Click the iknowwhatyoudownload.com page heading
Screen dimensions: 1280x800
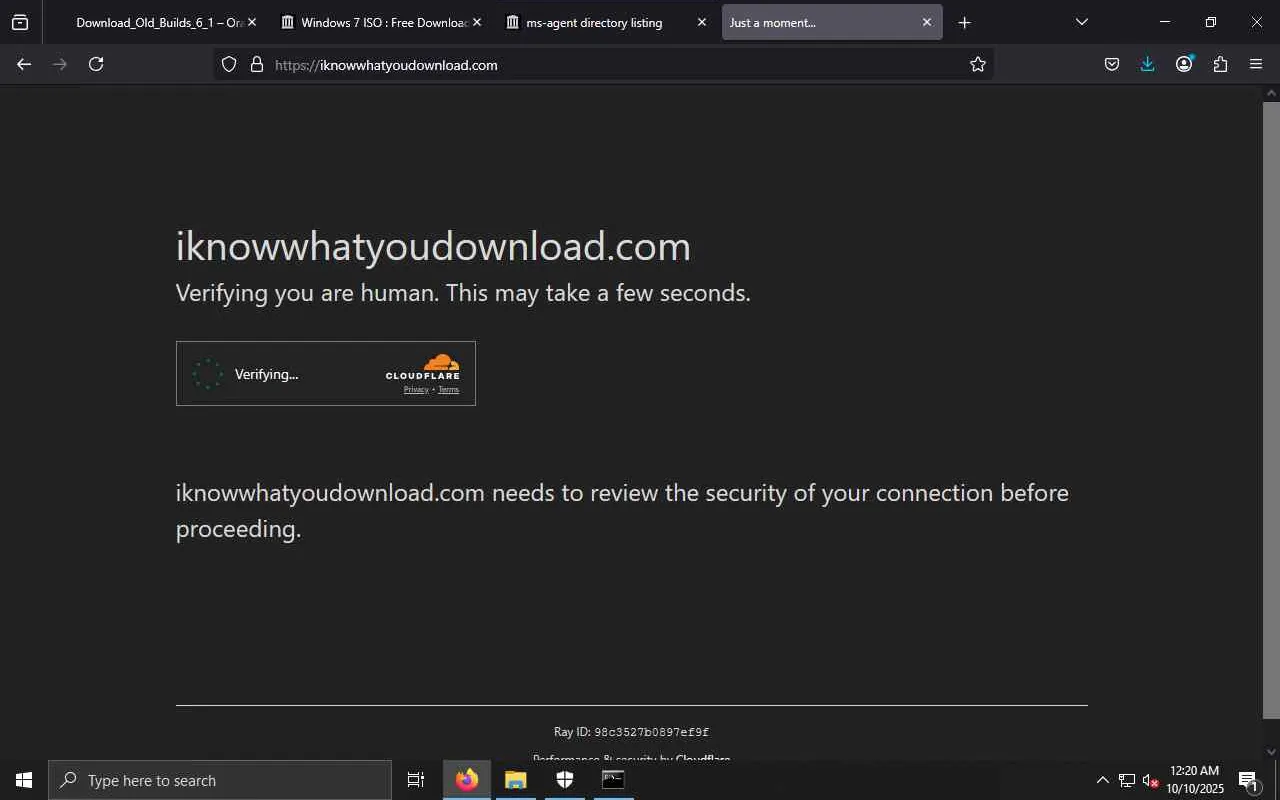(433, 246)
